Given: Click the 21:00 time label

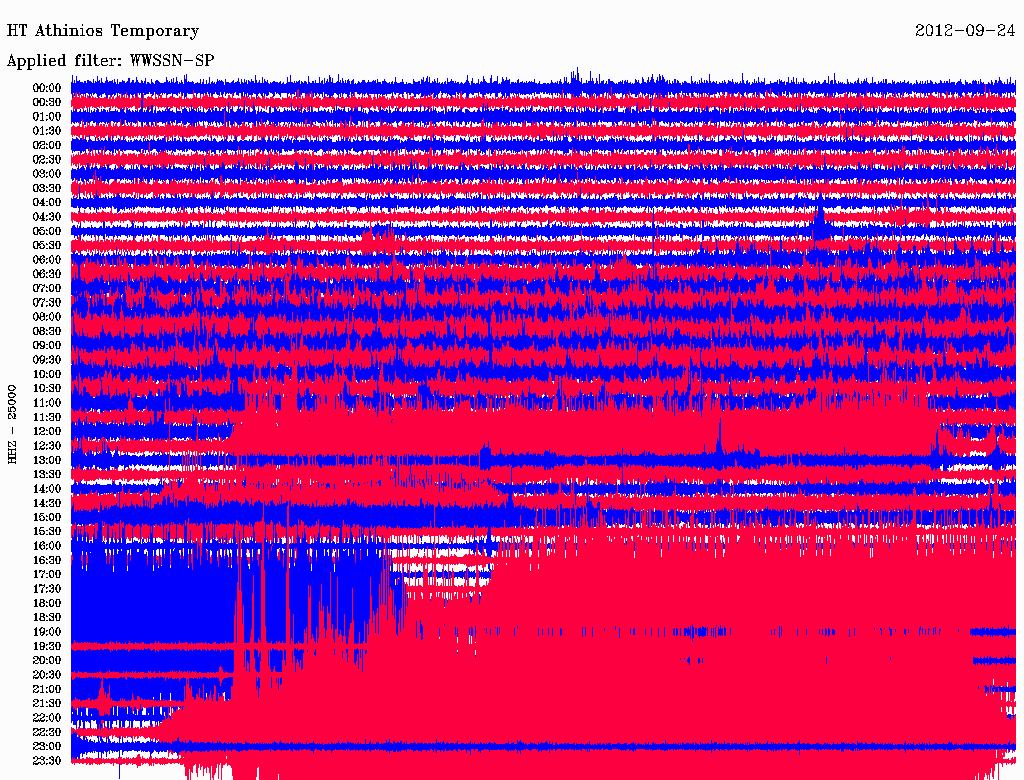Looking at the screenshot, I should coord(47,689).
